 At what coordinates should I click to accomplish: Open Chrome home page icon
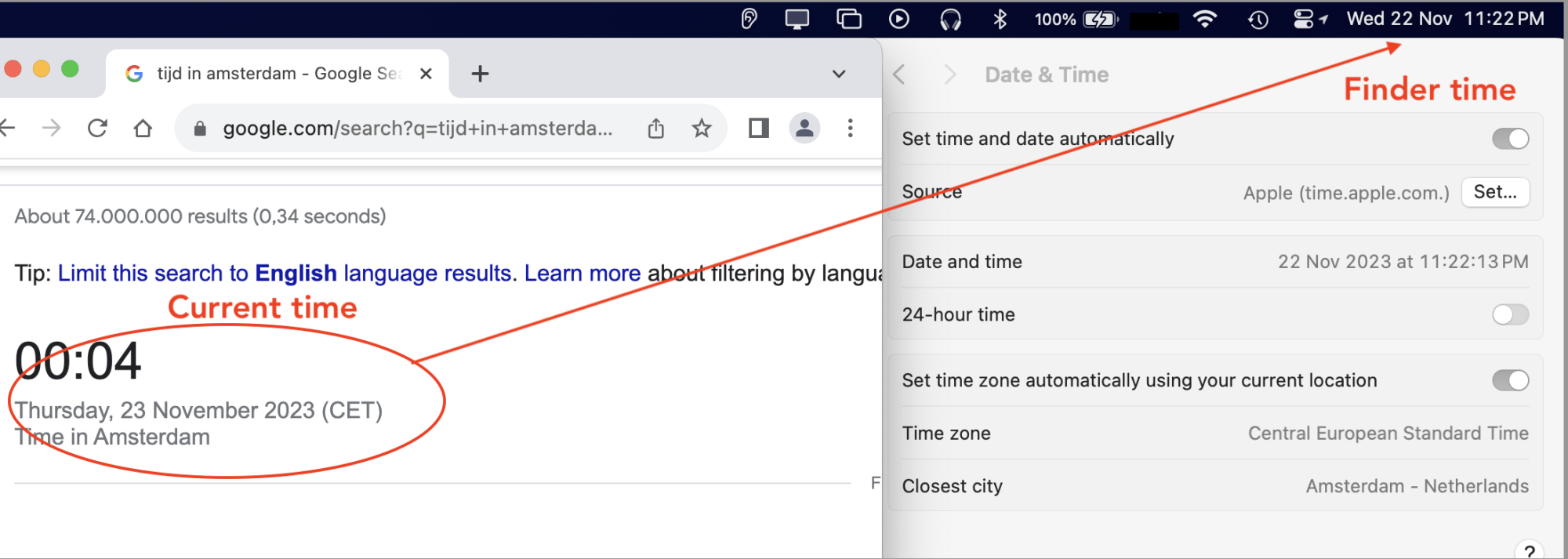[x=143, y=128]
